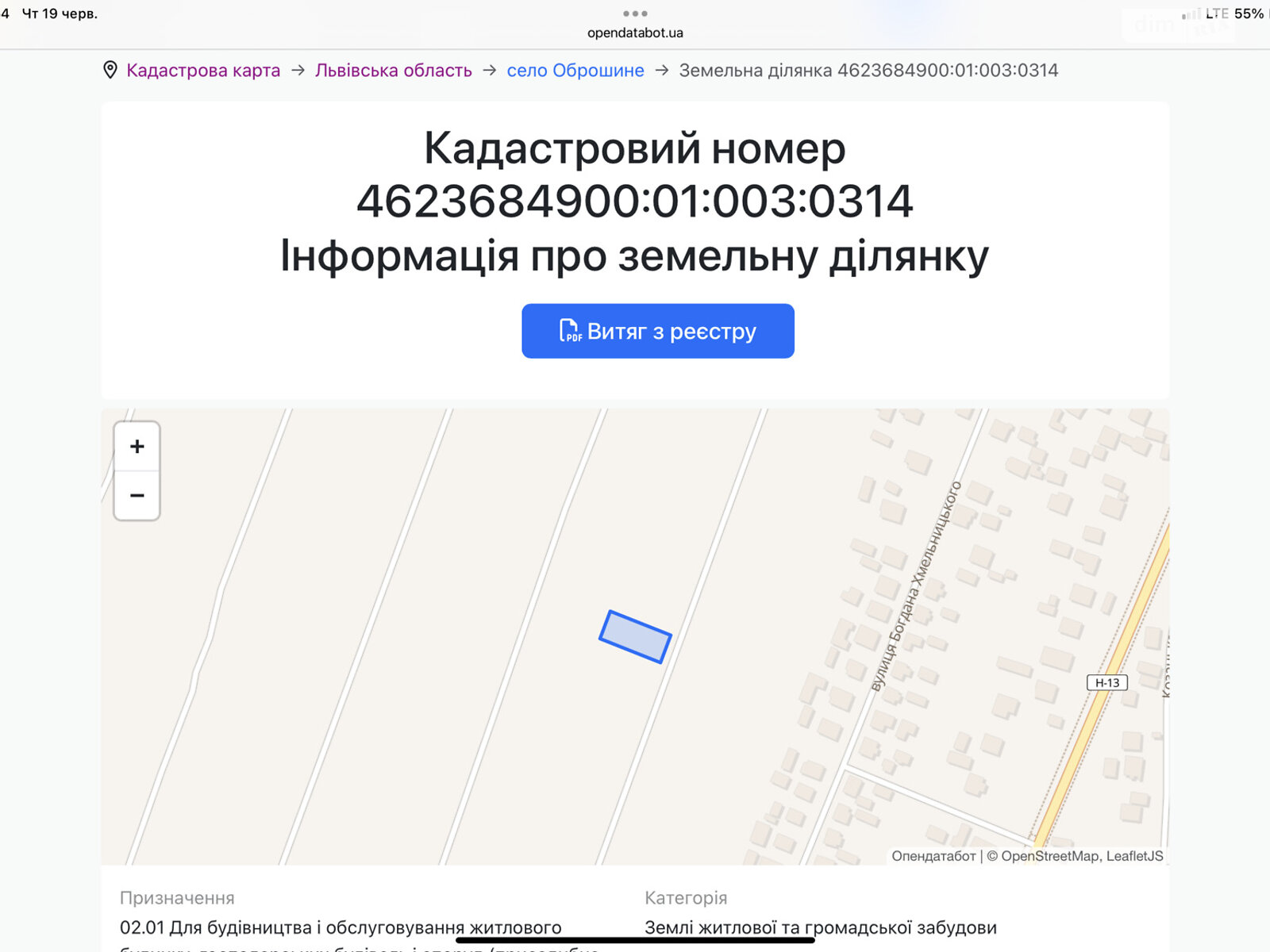This screenshot has width=1270, height=952.
Task: Go to the Львівська область breadcrumb link
Action: click(x=394, y=71)
